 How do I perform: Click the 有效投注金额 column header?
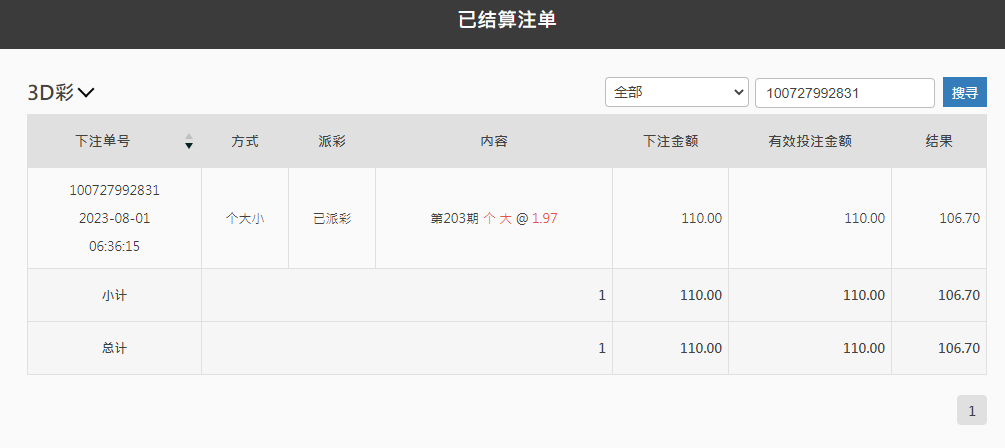click(810, 141)
